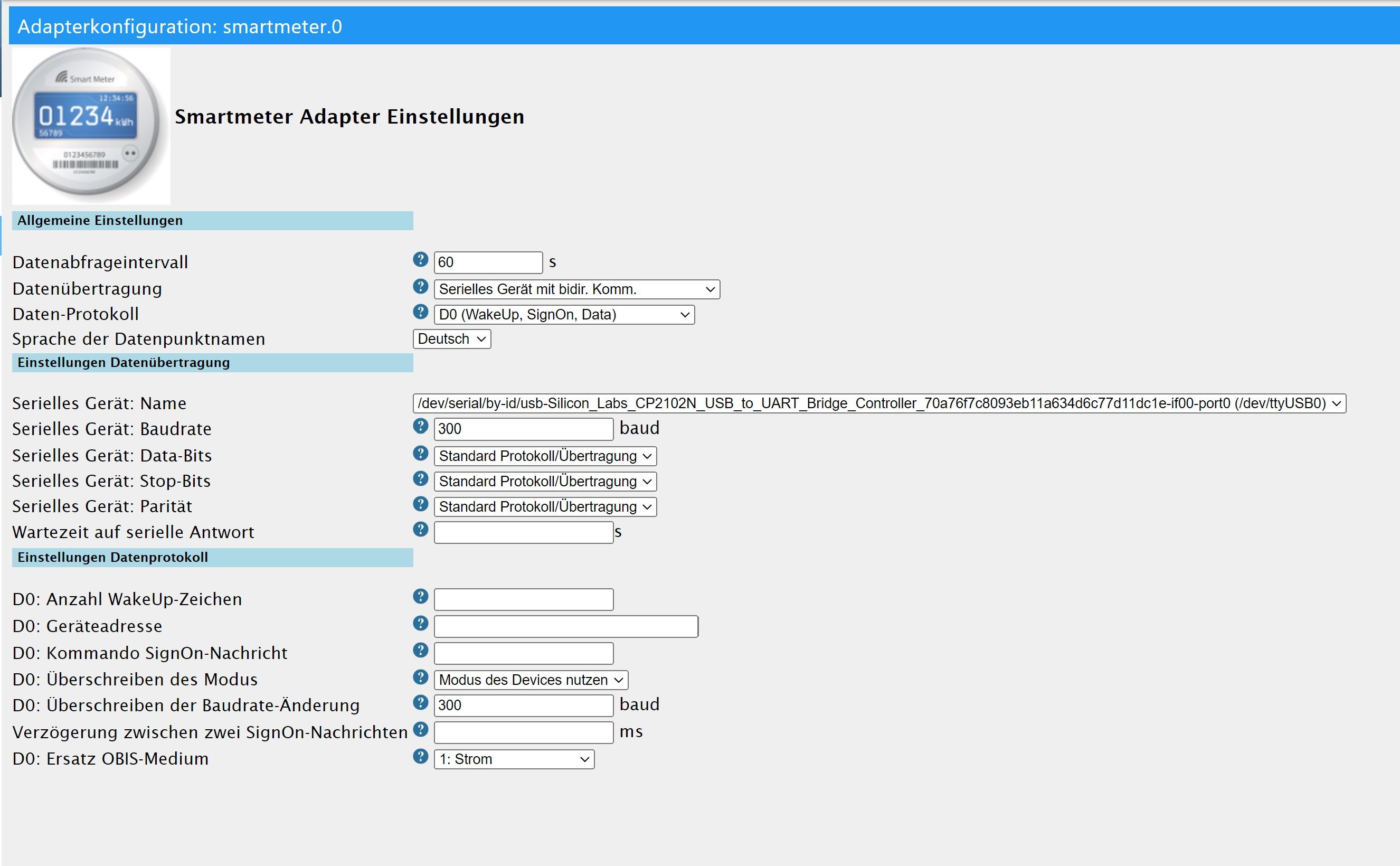Show help for D0 Ersatz OBIS-Medium
1400x866 pixels.
click(420, 756)
